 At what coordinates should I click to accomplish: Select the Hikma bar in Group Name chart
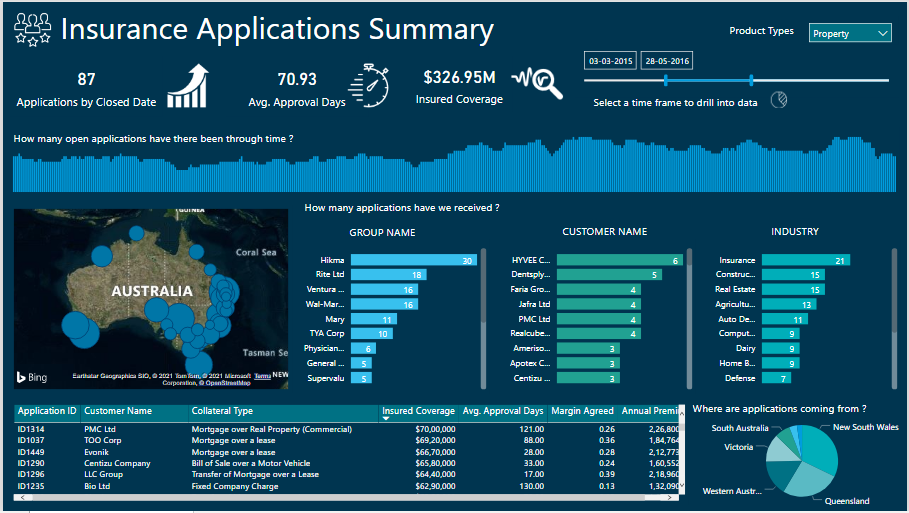click(413, 260)
